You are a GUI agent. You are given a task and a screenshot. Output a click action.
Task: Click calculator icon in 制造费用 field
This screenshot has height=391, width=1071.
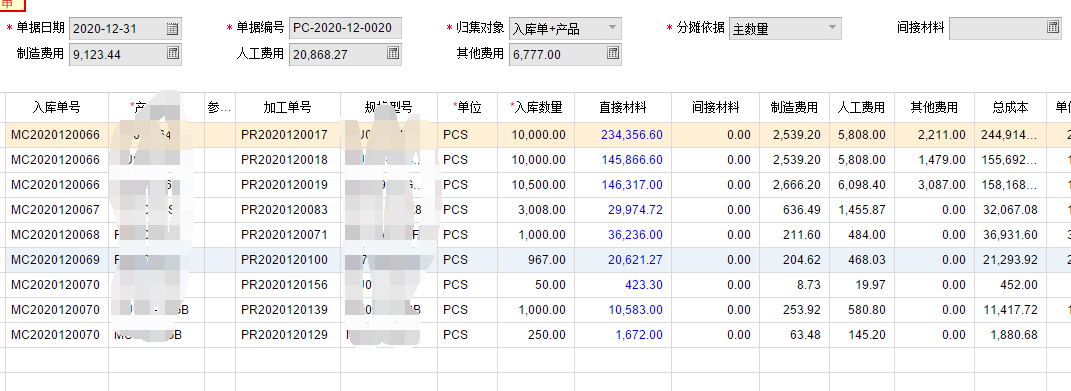pos(173,53)
